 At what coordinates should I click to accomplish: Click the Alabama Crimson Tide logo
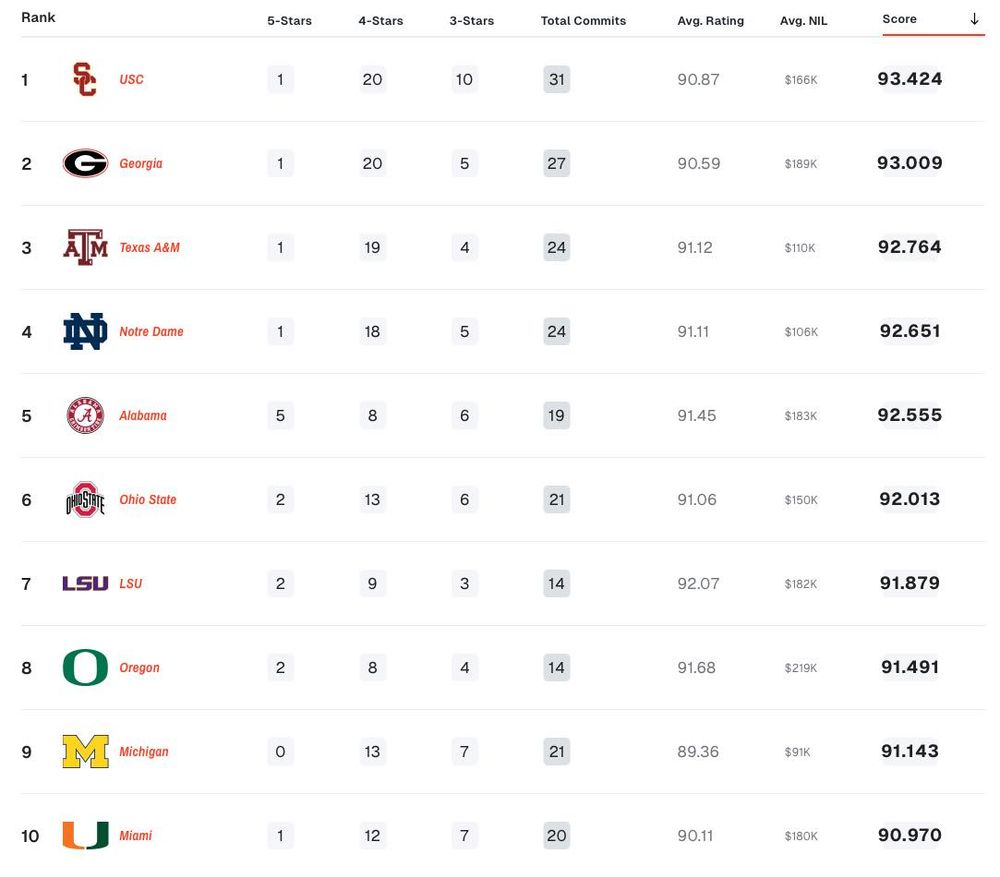click(x=85, y=416)
